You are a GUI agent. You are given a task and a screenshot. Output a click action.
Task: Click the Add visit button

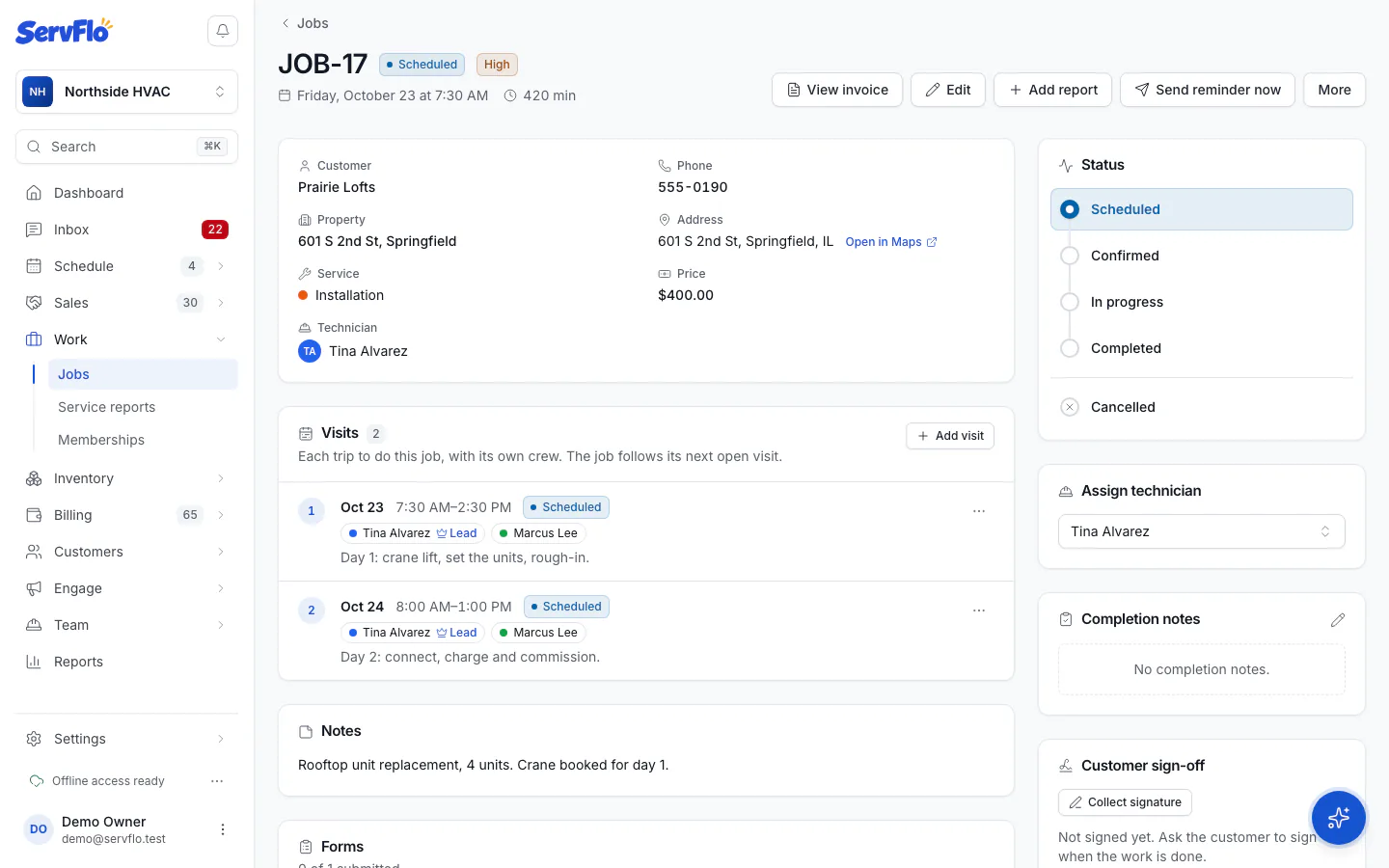[950, 436]
